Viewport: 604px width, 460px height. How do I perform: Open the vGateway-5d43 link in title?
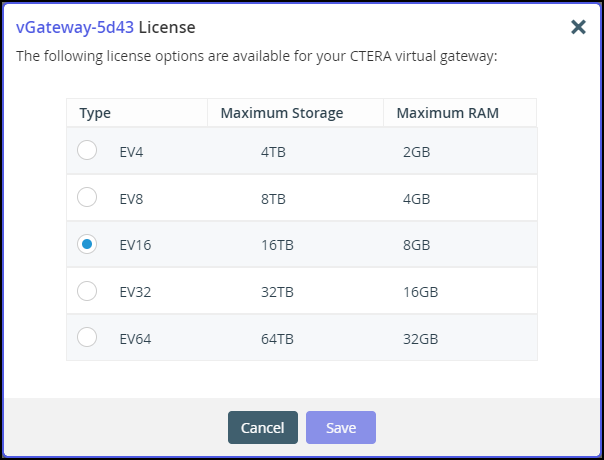(75, 27)
